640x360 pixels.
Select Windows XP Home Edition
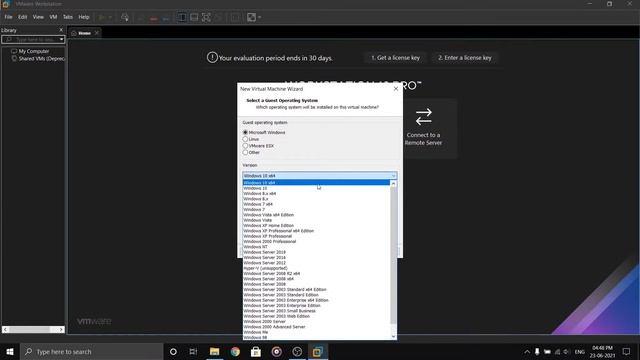(x=316, y=225)
